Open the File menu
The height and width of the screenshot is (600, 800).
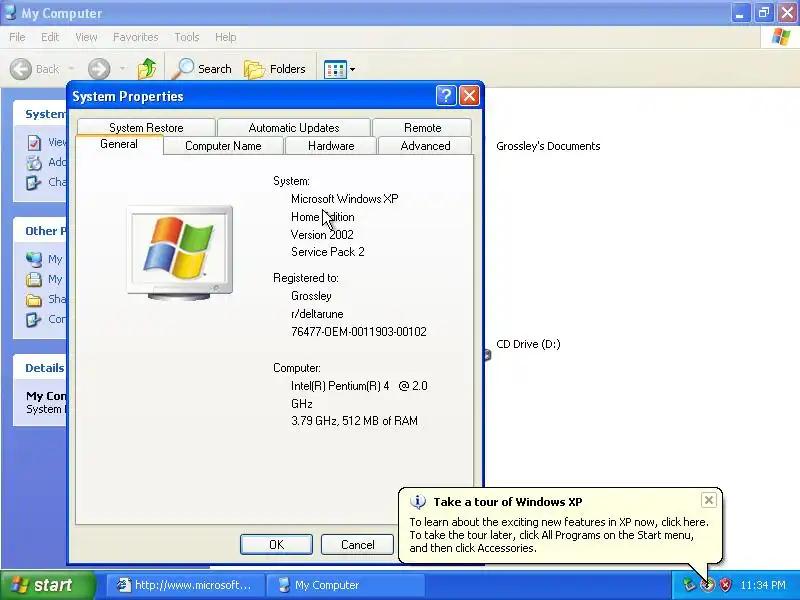[x=17, y=37]
